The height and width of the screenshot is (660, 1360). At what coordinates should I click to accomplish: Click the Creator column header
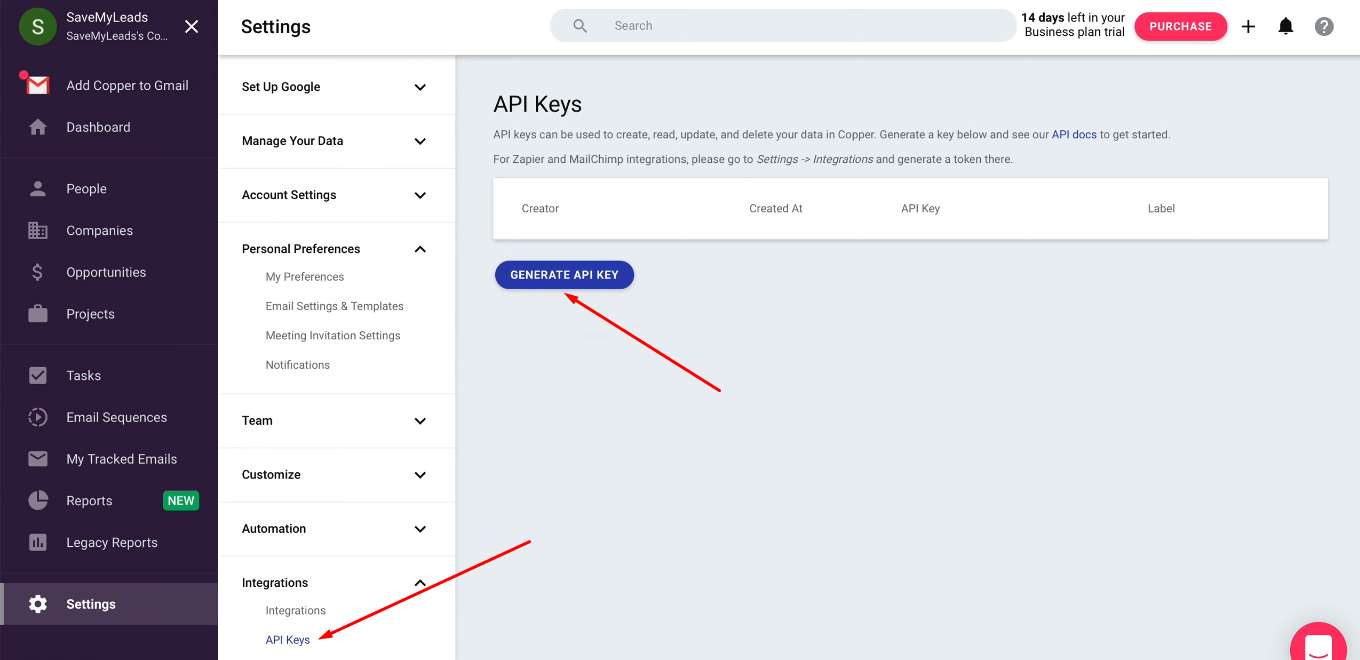click(x=540, y=209)
